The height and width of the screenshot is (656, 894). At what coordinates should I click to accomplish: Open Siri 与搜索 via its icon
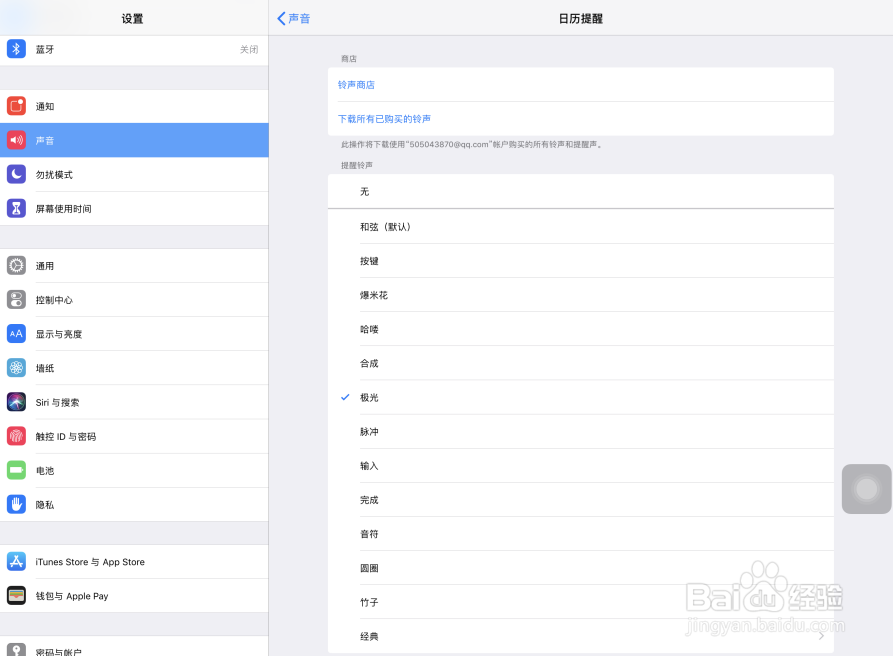coord(16,402)
